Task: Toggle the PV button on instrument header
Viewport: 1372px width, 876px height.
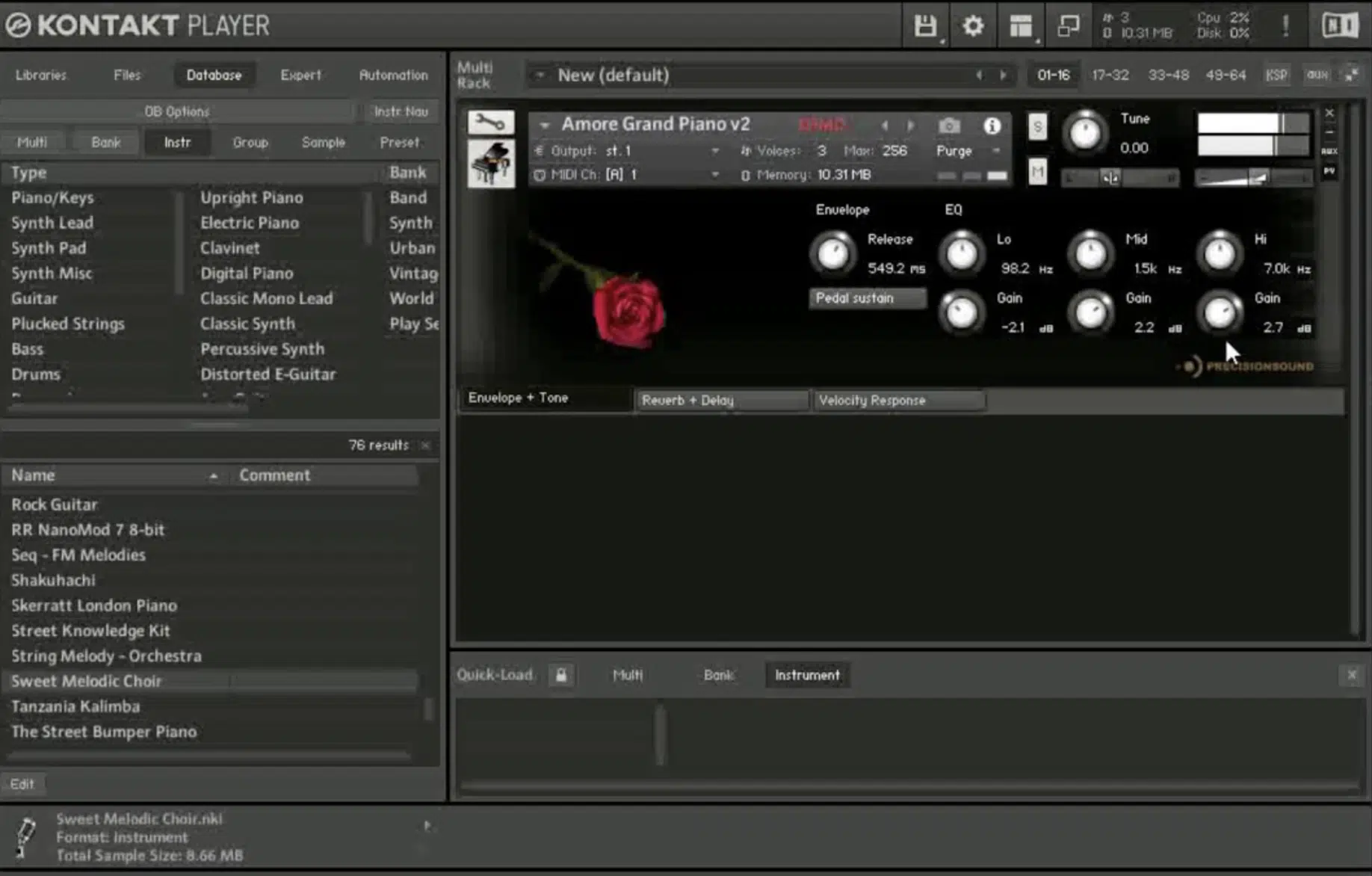Action: pyautogui.click(x=1329, y=171)
